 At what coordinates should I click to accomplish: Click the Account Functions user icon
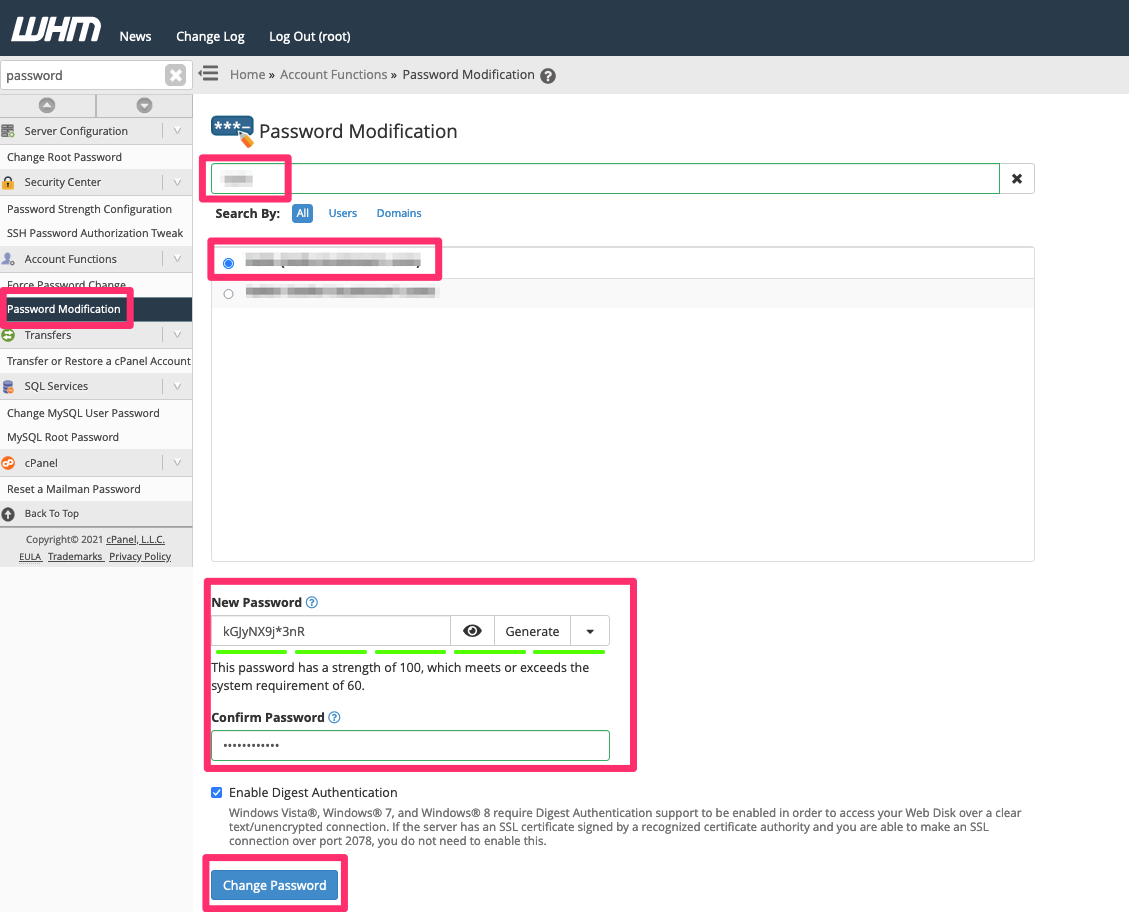[8, 258]
